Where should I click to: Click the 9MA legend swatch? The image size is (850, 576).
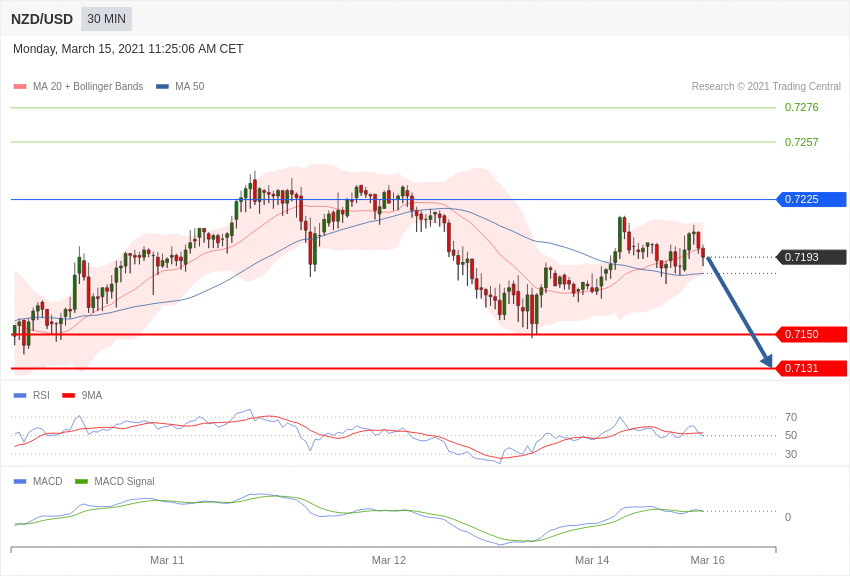point(68,396)
